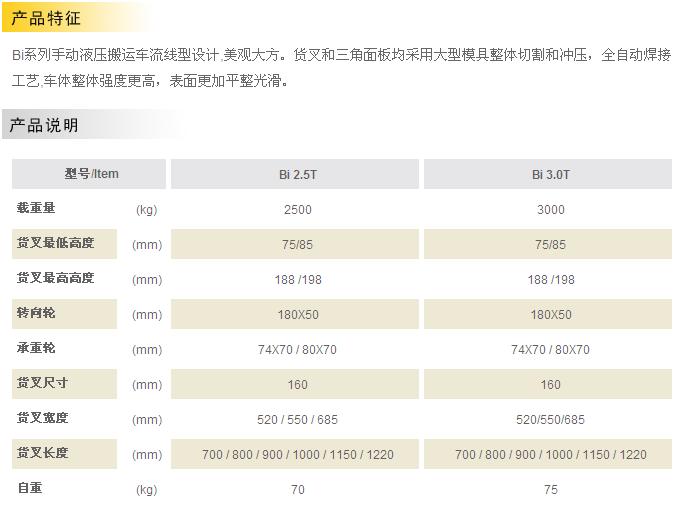
Task: Click 180X50 value under Bi 2.5T
Action: pos(297,315)
